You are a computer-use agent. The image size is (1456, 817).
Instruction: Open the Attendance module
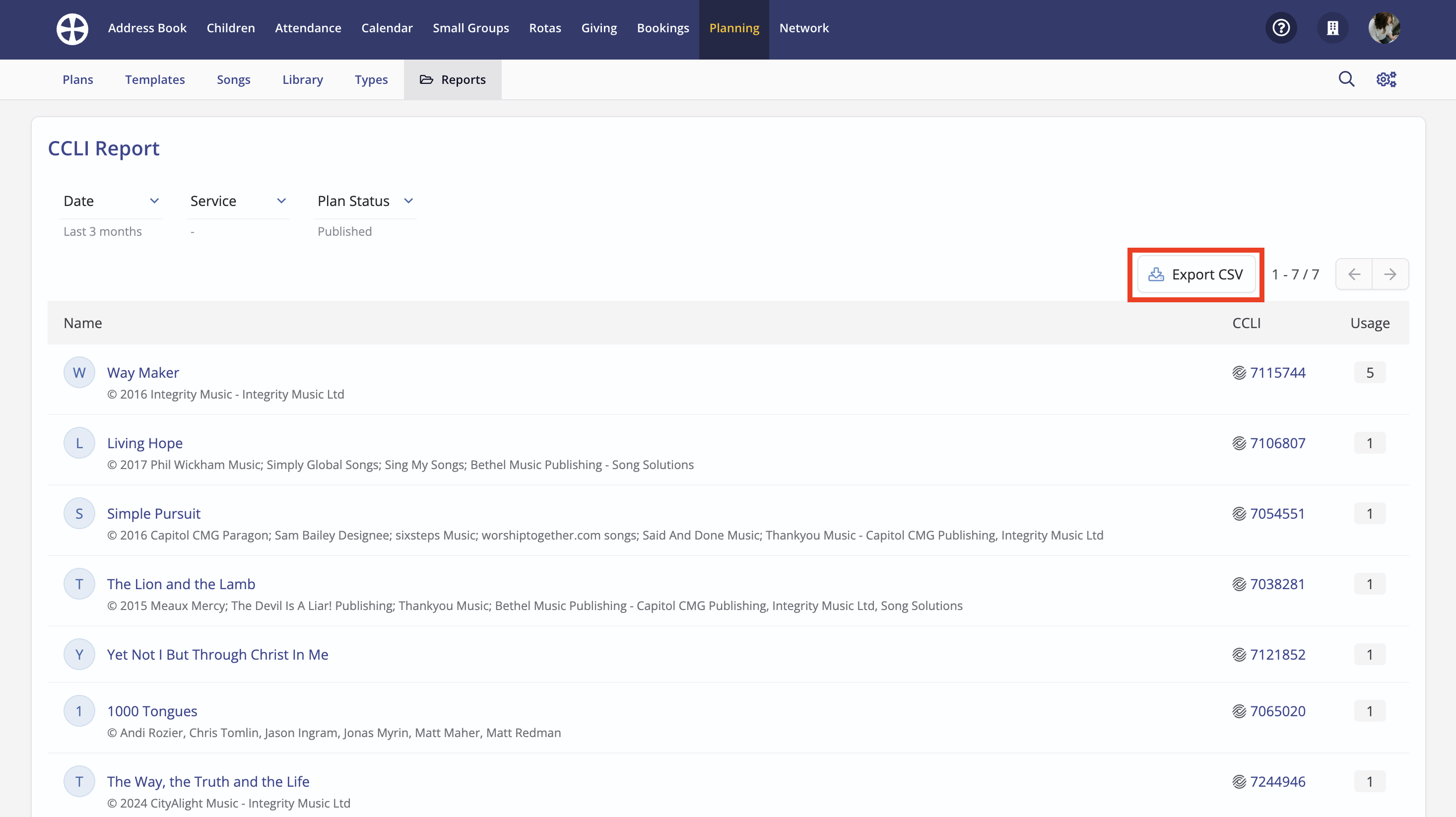[x=308, y=28]
